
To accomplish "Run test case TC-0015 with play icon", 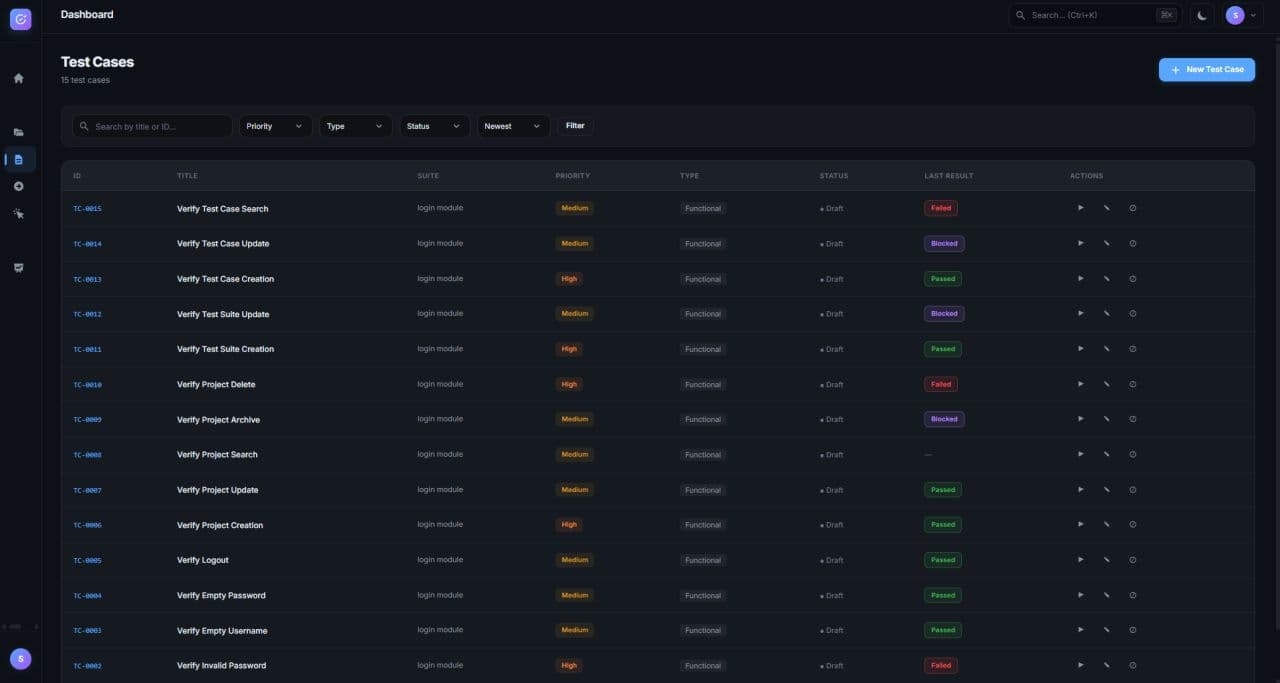I will tap(1080, 208).
